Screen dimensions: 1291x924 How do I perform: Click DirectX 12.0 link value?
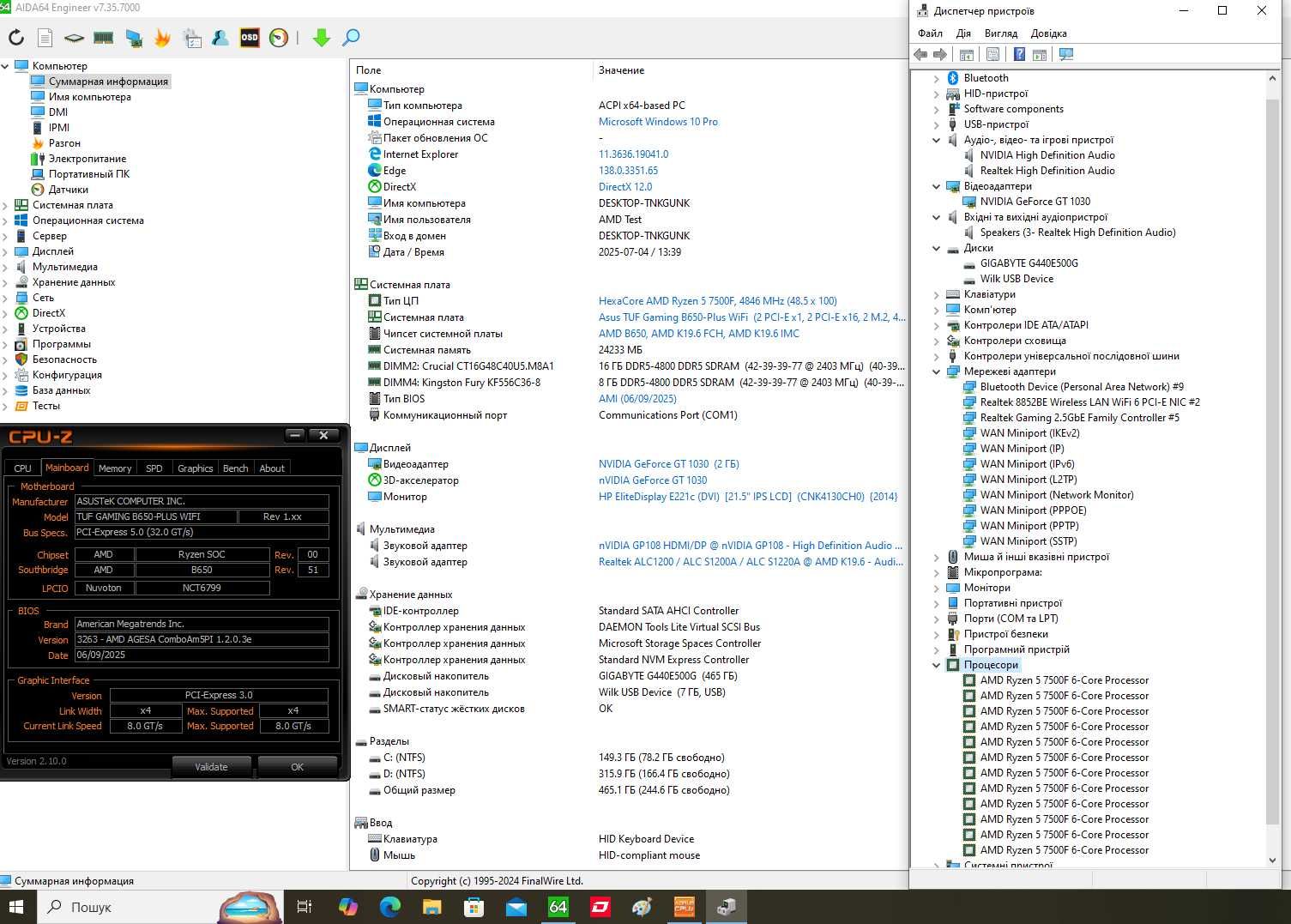(x=625, y=187)
